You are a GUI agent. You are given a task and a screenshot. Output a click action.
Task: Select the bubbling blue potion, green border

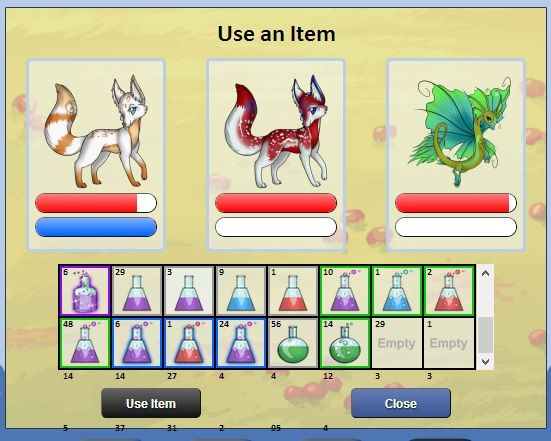397,291
